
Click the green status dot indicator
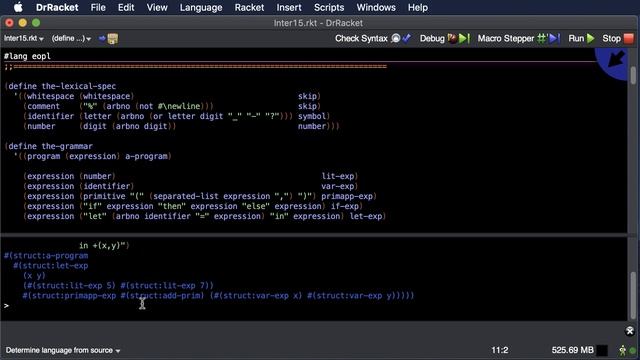click(633, 351)
